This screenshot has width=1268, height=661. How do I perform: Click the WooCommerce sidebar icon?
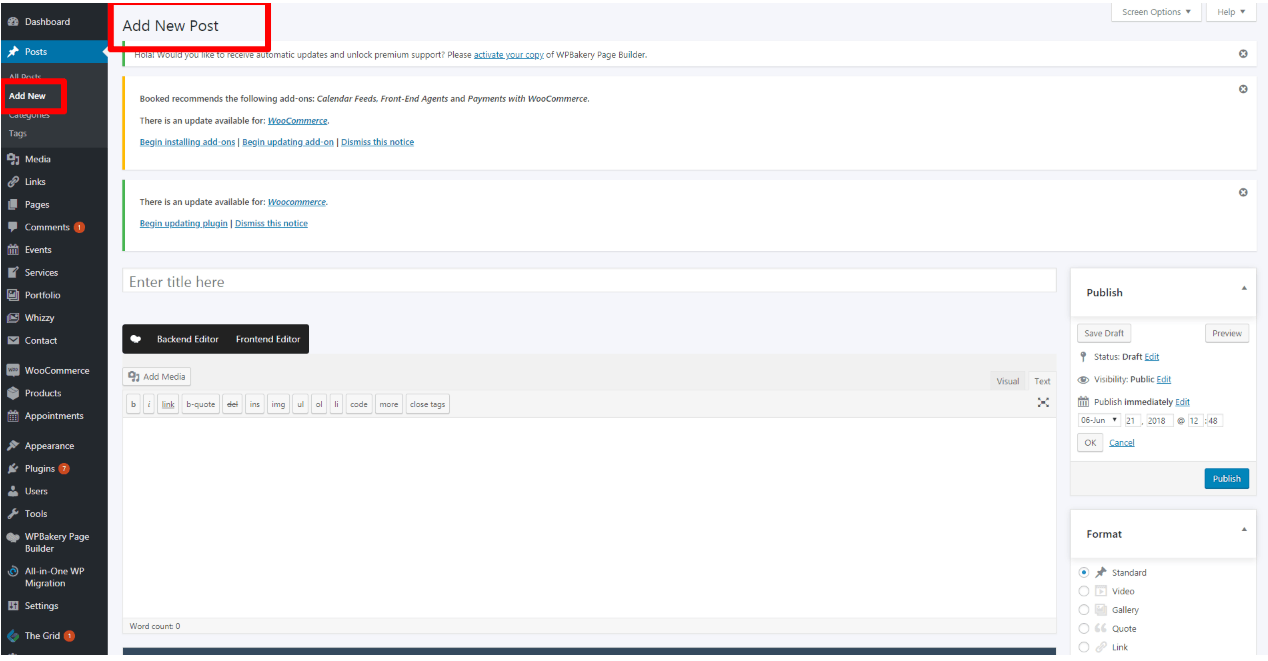13,370
